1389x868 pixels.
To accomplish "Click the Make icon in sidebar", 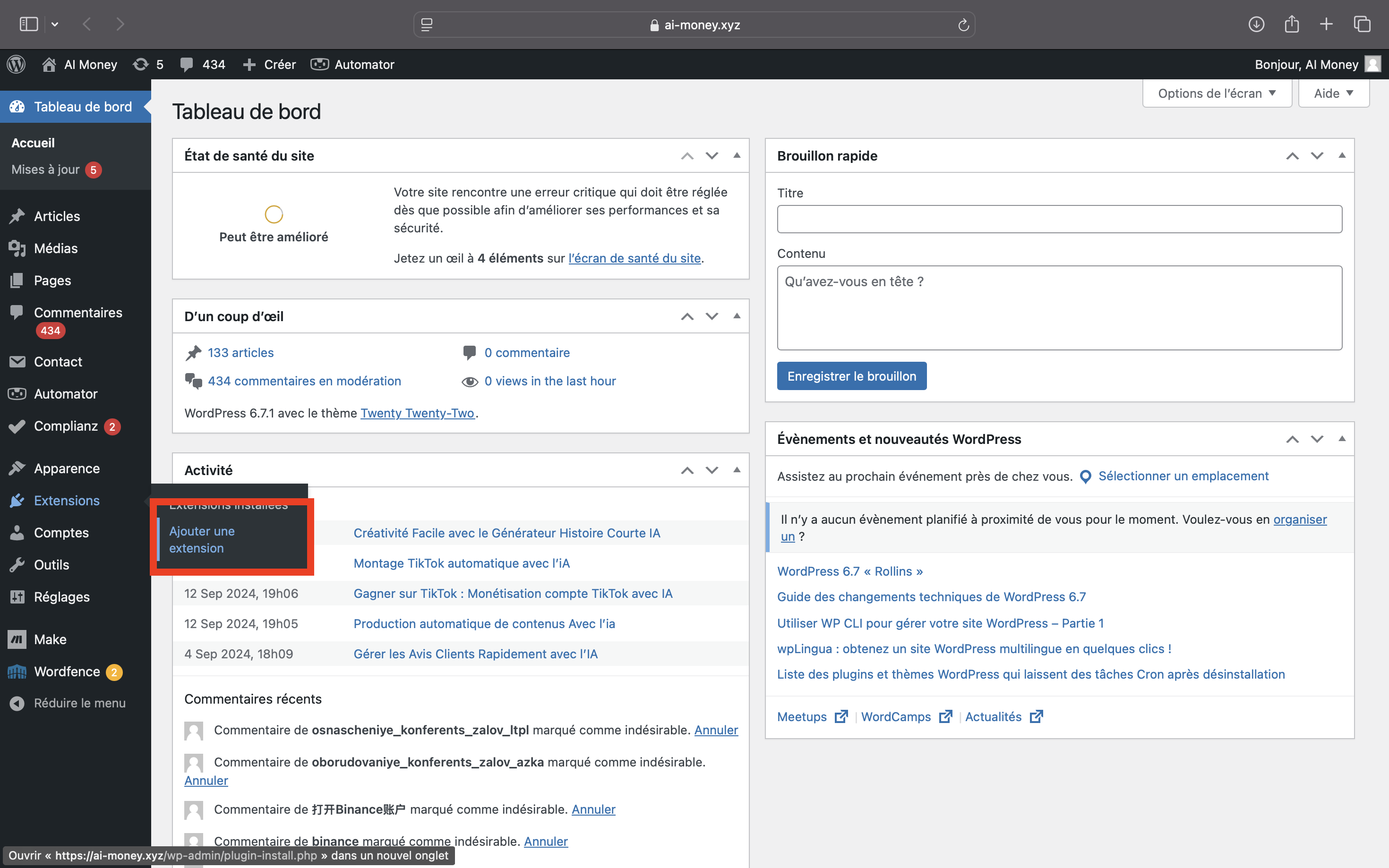I will click(18, 638).
